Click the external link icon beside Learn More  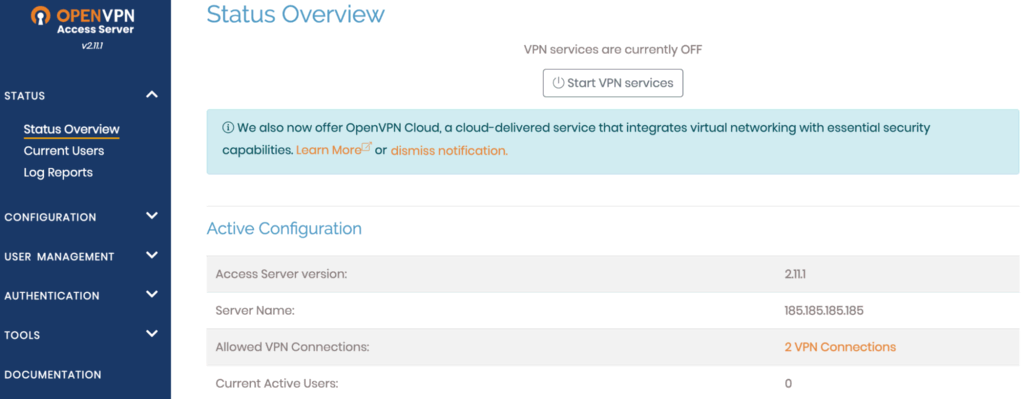366,148
